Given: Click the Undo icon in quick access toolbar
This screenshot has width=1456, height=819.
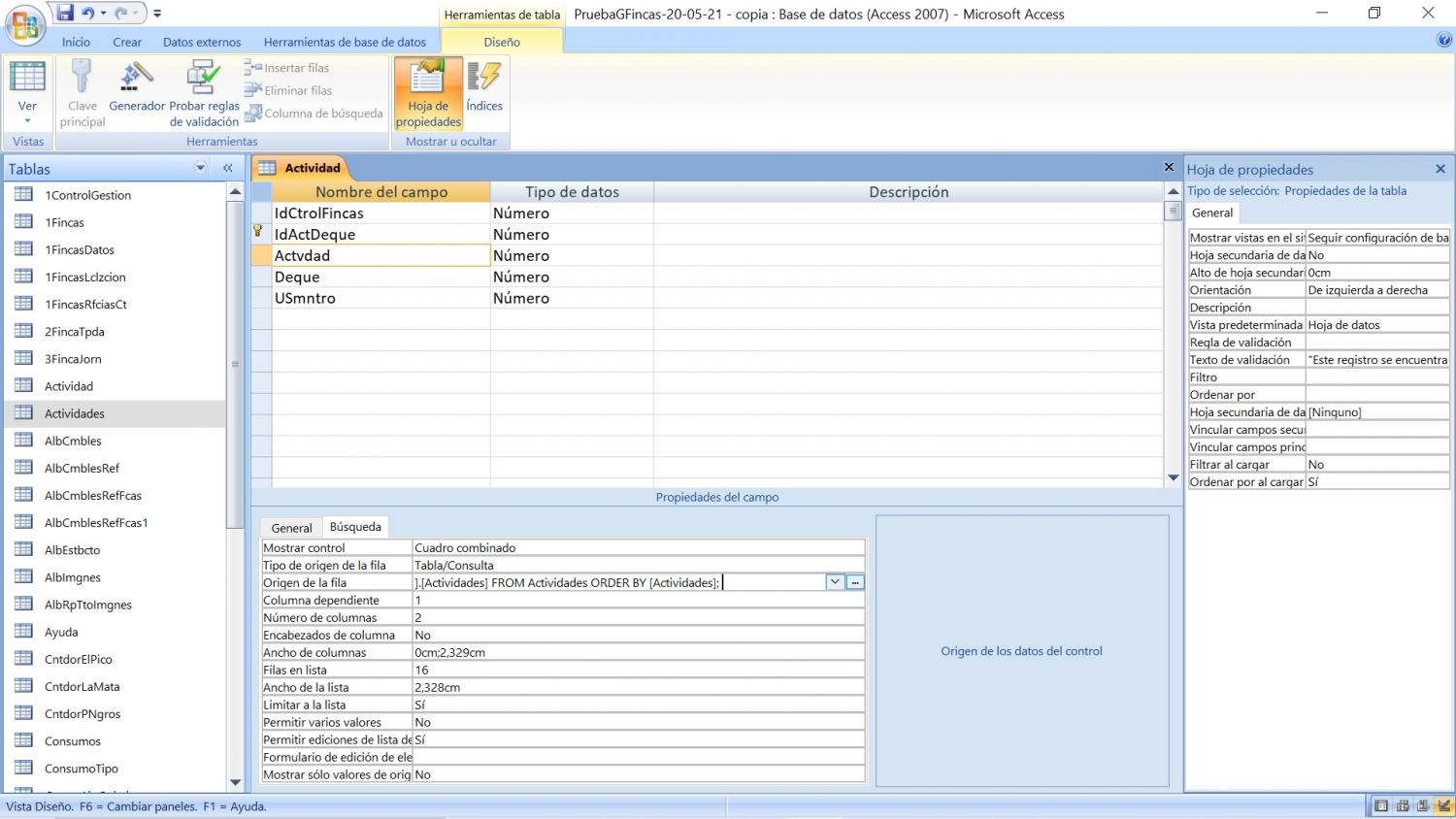Looking at the screenshot, I should point(88,14).
